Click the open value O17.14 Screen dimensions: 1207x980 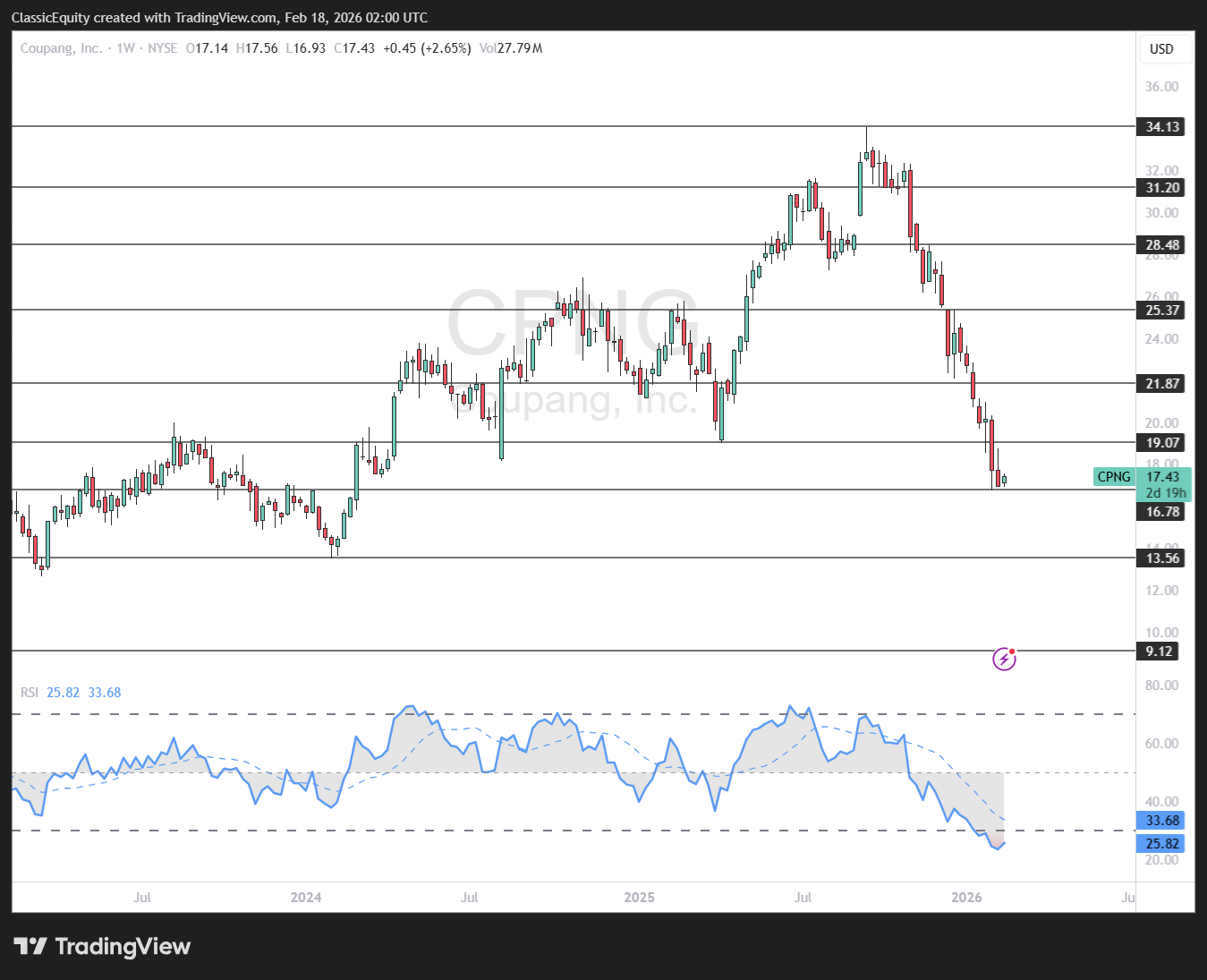click(x=207, y=48)
